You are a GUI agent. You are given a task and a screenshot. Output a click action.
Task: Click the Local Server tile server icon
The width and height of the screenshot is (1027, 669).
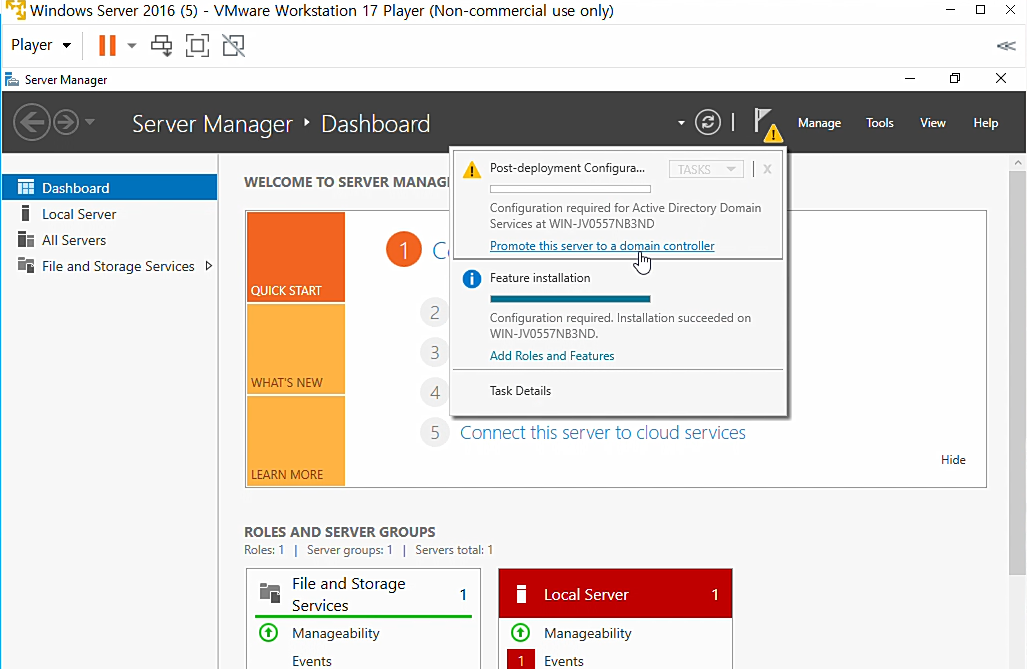(x=521, y=594)
